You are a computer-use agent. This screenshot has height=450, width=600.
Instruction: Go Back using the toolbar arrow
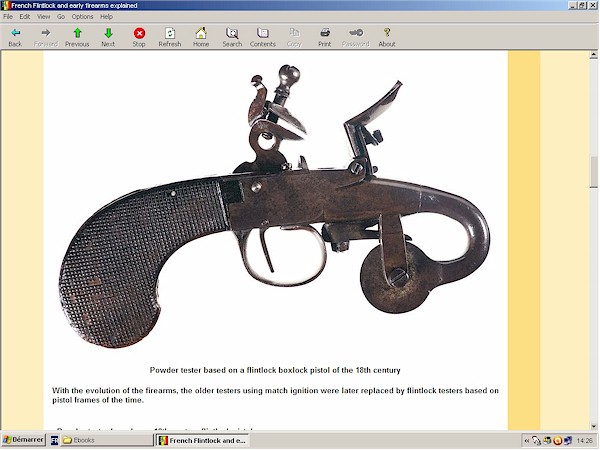coord(15,38)
